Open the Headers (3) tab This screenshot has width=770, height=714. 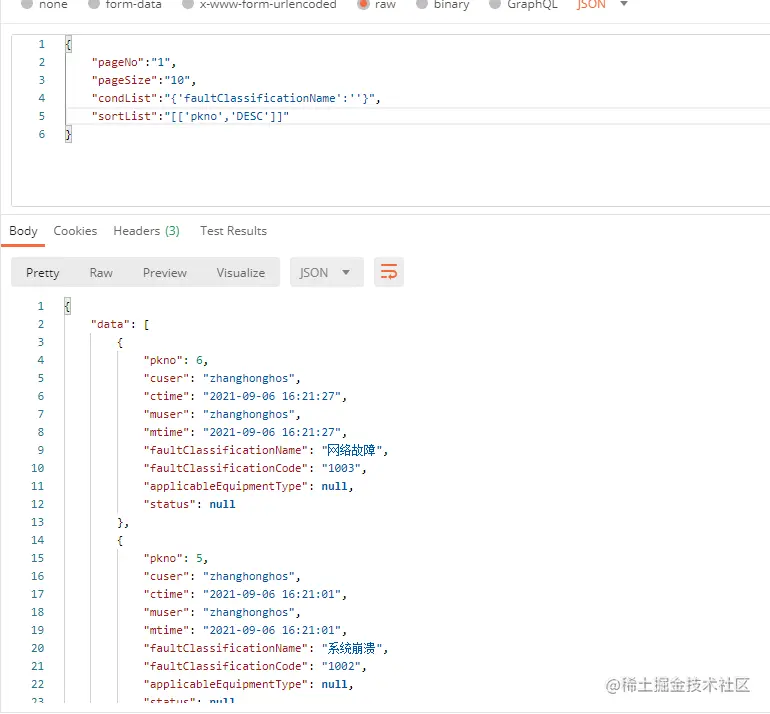pyautogui.click(x=146, y=231)
